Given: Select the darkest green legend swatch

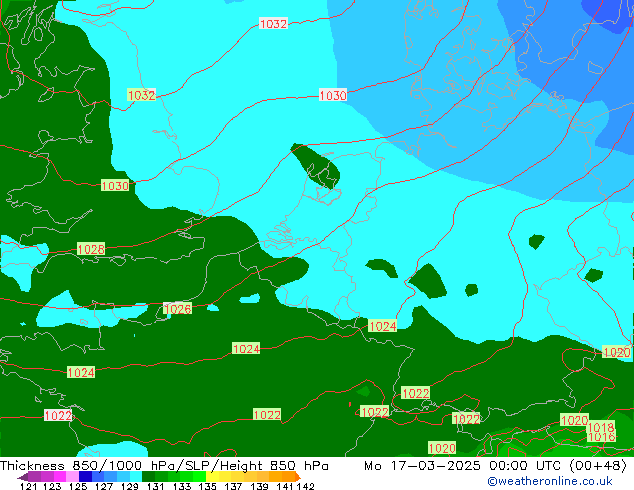Looking at the screenshot, I should [148, 476].
